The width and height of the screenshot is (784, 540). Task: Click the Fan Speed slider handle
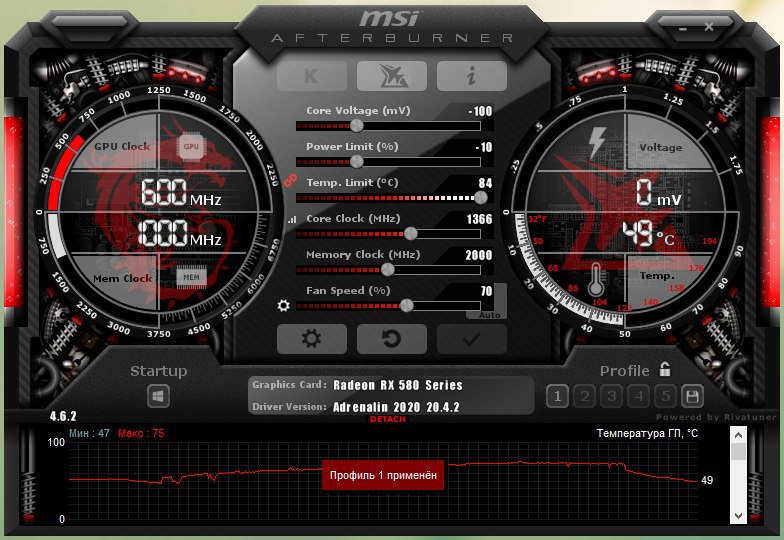coord(406,306)
